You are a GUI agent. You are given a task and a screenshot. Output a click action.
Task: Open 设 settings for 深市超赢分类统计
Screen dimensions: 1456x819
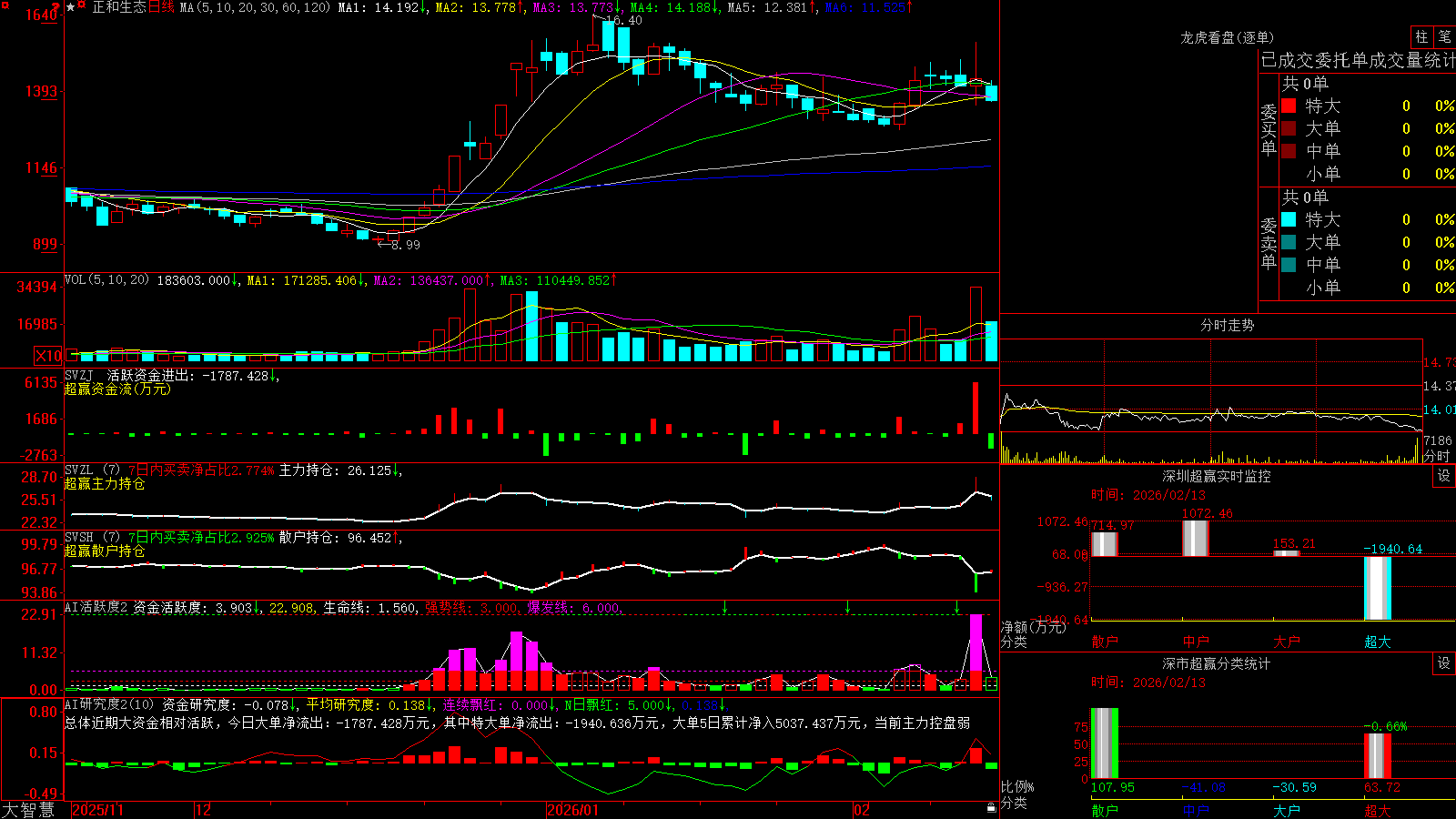1444,663
